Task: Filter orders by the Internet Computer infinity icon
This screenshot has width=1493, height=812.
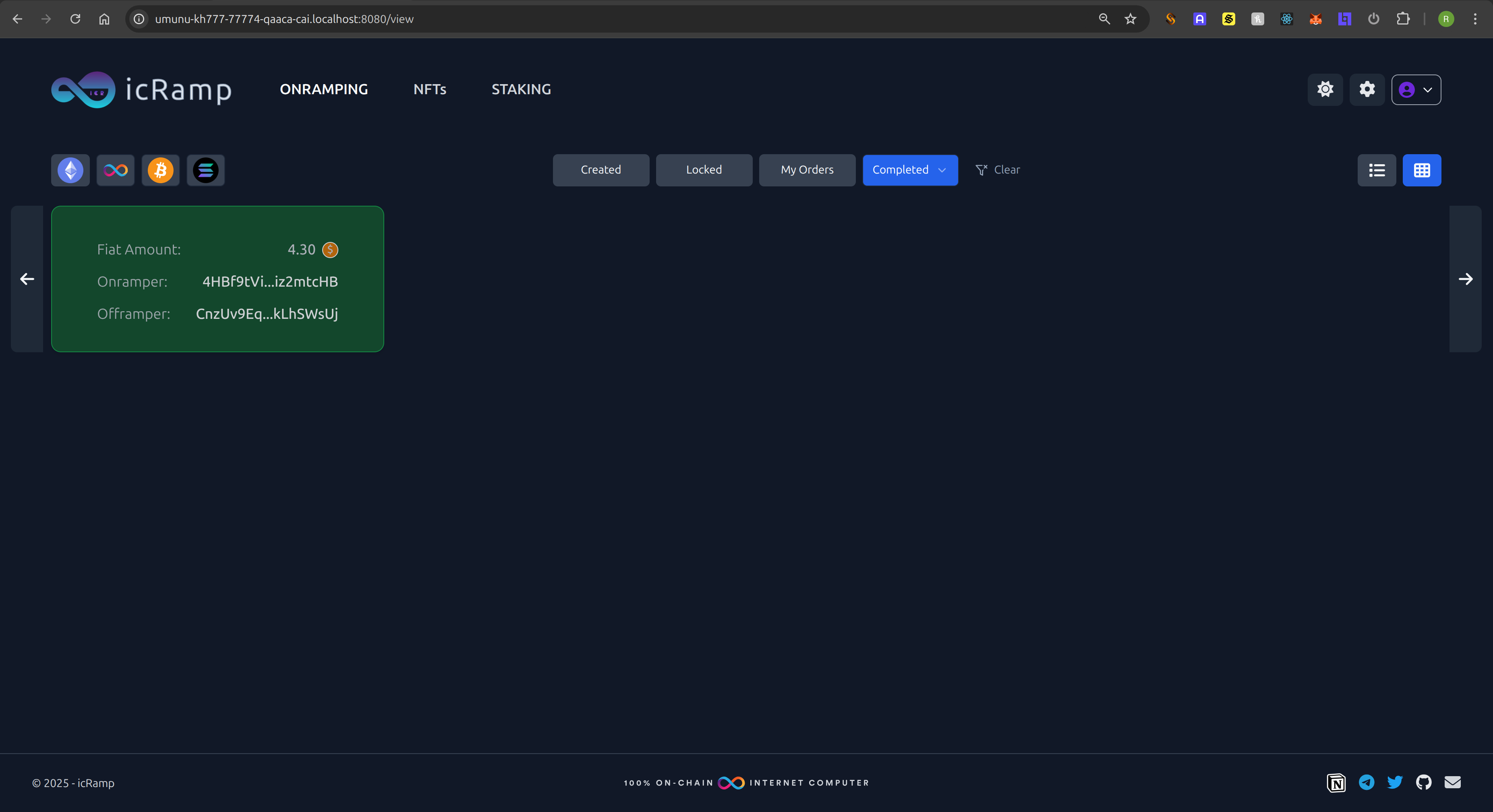Action: [x=115, y=170]
